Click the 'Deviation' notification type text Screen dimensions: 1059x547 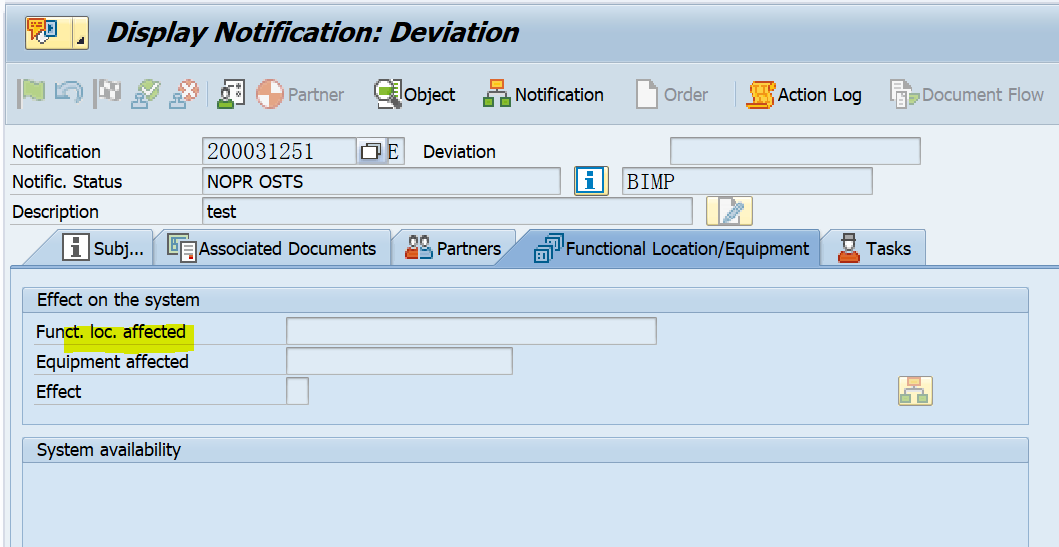[x=459, y=152]
